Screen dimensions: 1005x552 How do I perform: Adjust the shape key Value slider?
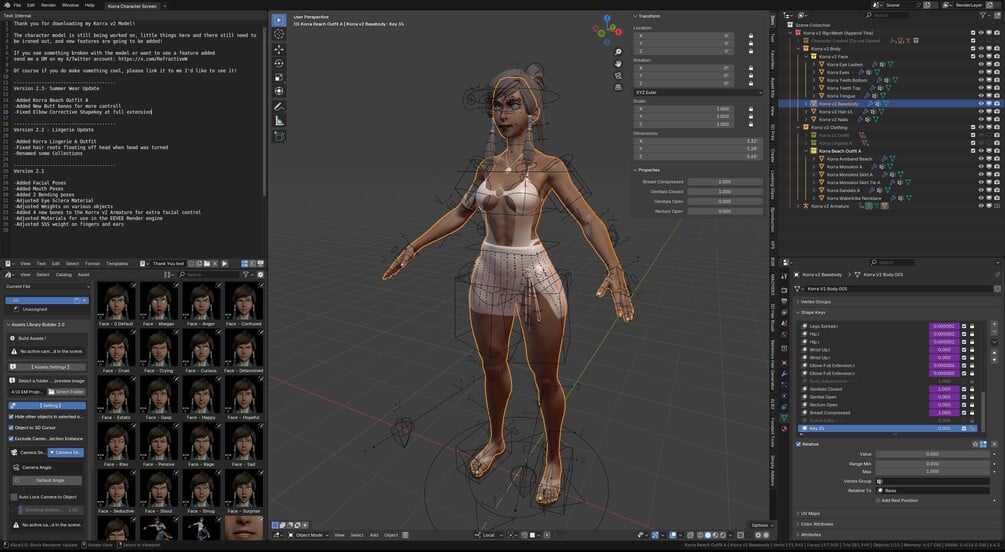click(933, 454)
